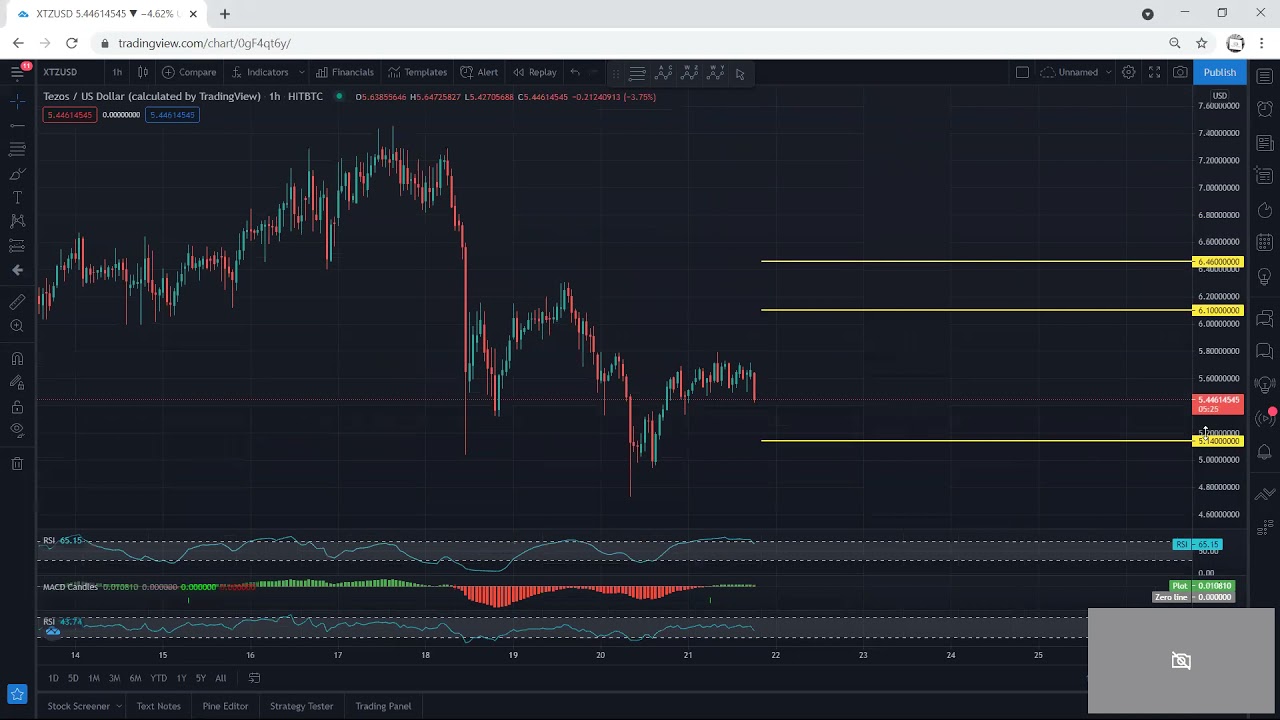The height and width of the screenshot is (720, 1280).
Task: Open the favorites star toolbar button
Action: (x=17, y=694)
